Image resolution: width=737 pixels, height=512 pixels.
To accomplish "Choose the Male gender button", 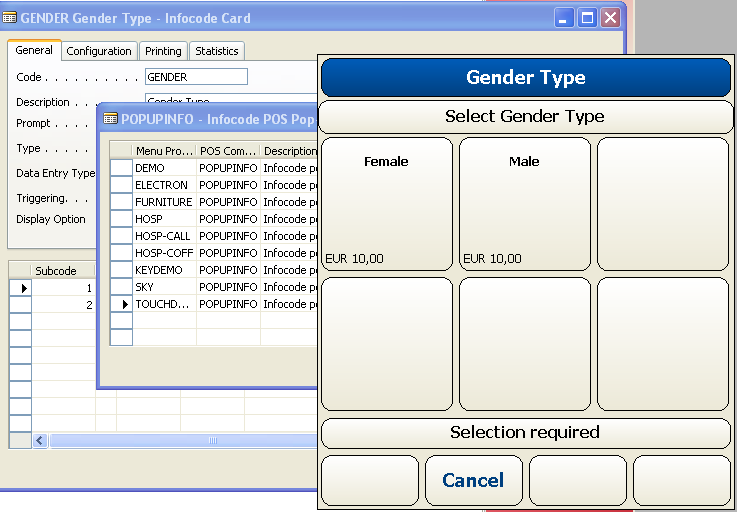I will tap(524, 204).
